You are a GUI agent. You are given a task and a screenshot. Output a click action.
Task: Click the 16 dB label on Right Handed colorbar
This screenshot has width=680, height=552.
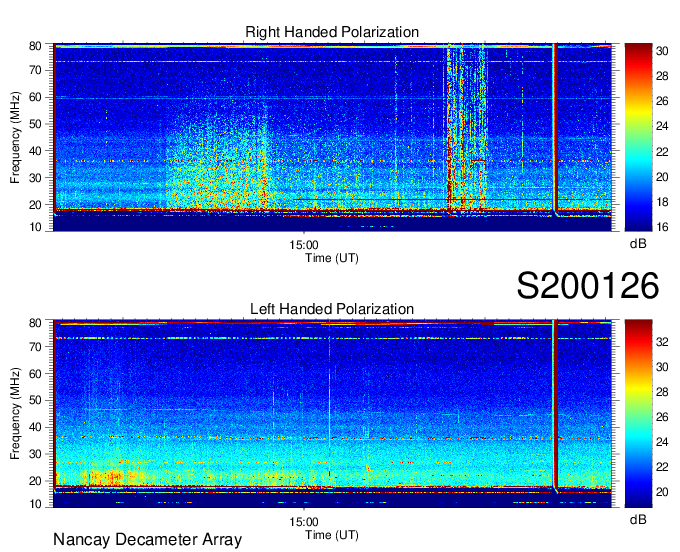(x=662, y=227)
